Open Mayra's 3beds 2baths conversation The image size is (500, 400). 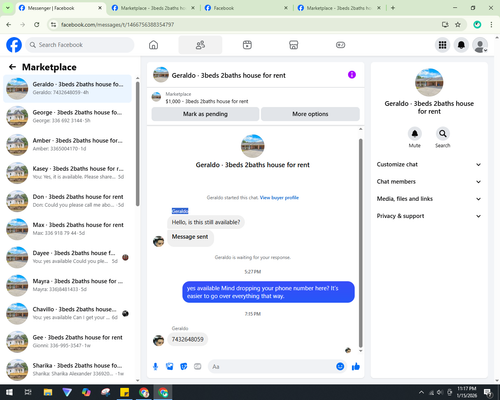tap(68, 285)
